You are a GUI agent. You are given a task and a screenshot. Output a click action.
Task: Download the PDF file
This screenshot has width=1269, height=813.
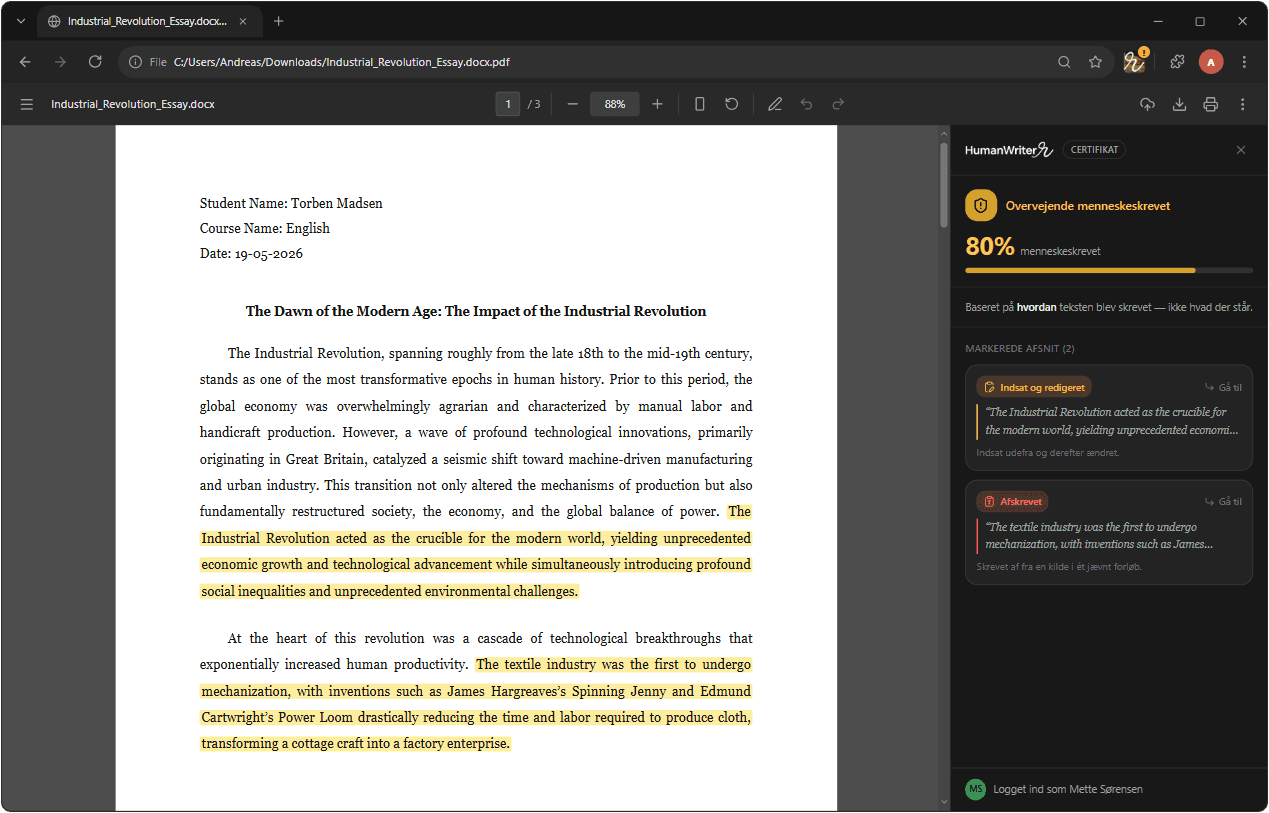click(x=1179, y=104)
